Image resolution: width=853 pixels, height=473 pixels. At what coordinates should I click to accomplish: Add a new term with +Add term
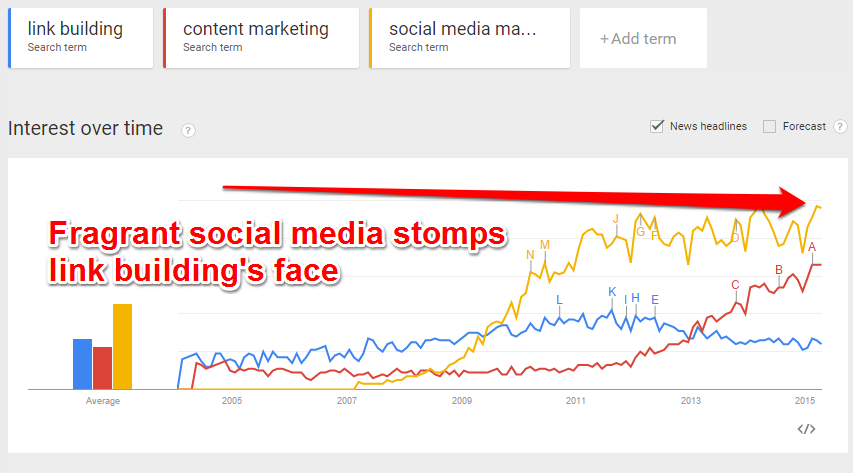tap(643, 38)
